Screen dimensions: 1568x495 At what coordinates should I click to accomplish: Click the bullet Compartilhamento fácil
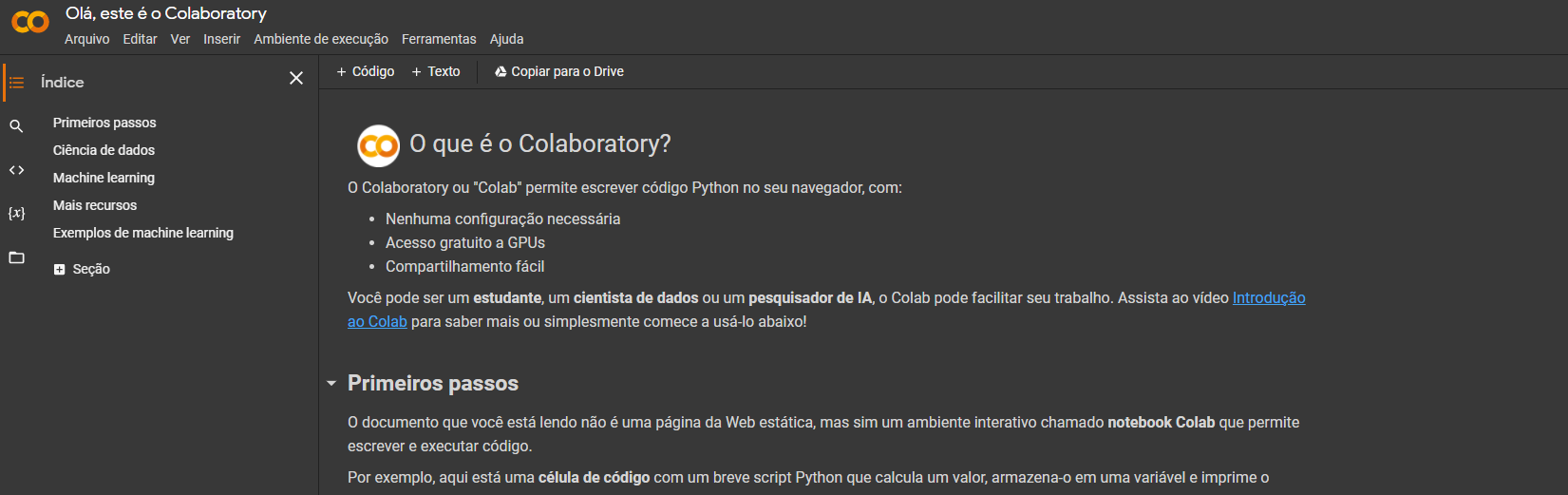464,267
